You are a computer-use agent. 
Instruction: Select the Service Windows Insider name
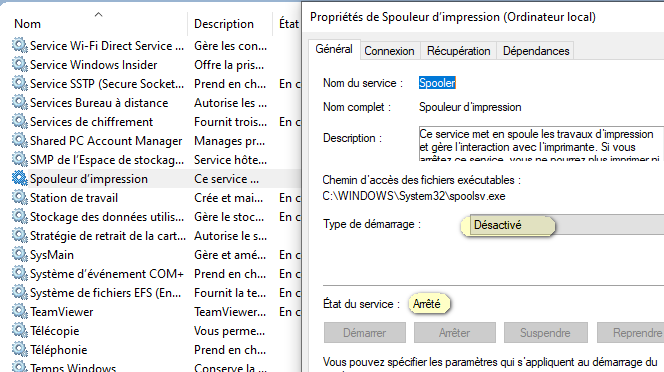(94, 64)
